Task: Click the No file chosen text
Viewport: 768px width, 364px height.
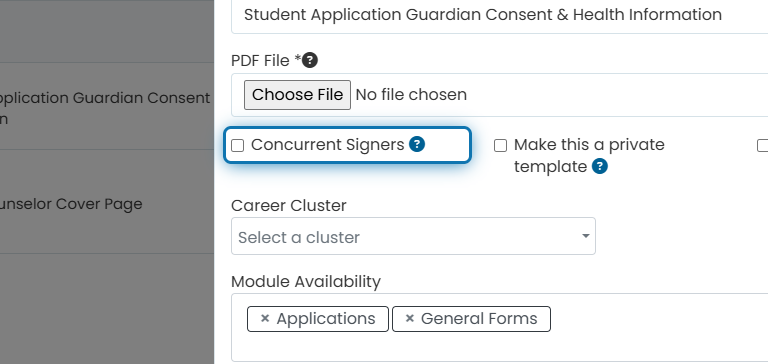Action: pos(411,95)
